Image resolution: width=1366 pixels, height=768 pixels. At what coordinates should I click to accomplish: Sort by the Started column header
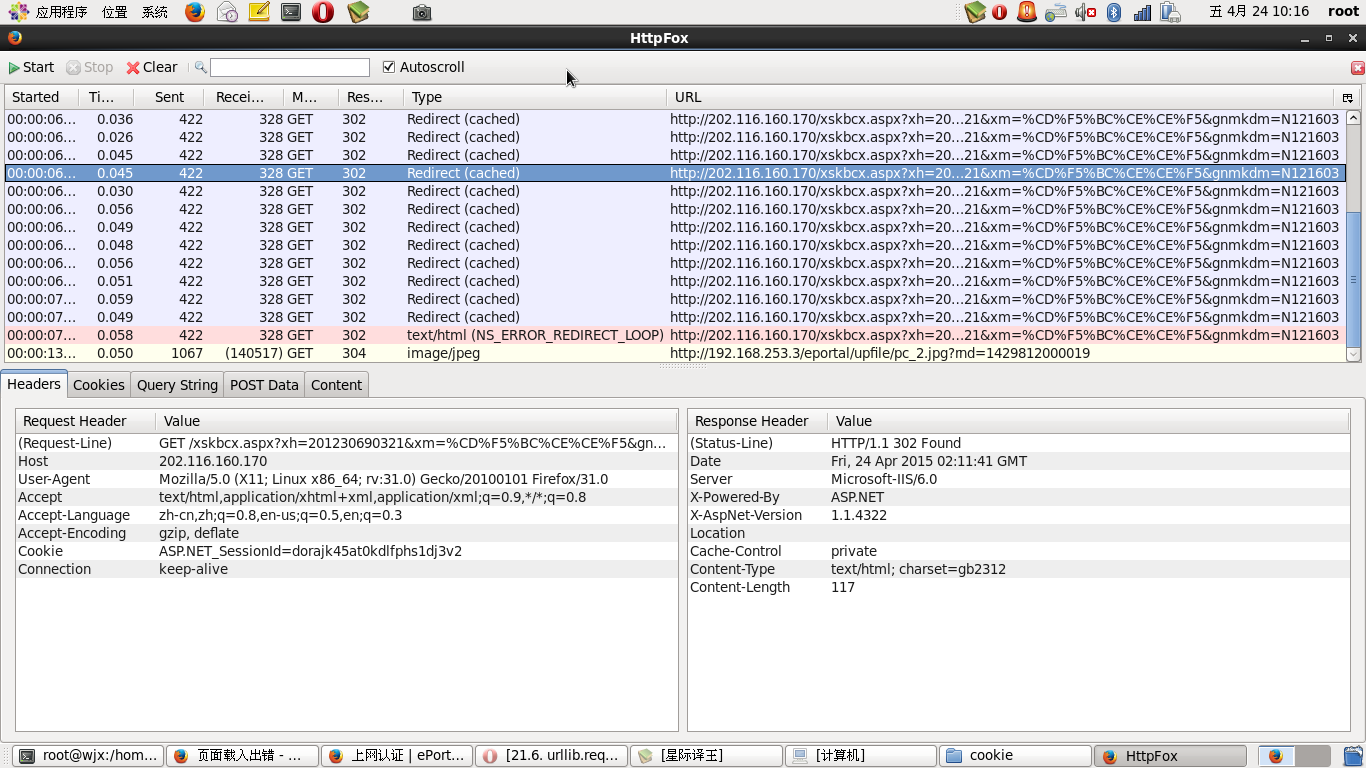[43, 97]
